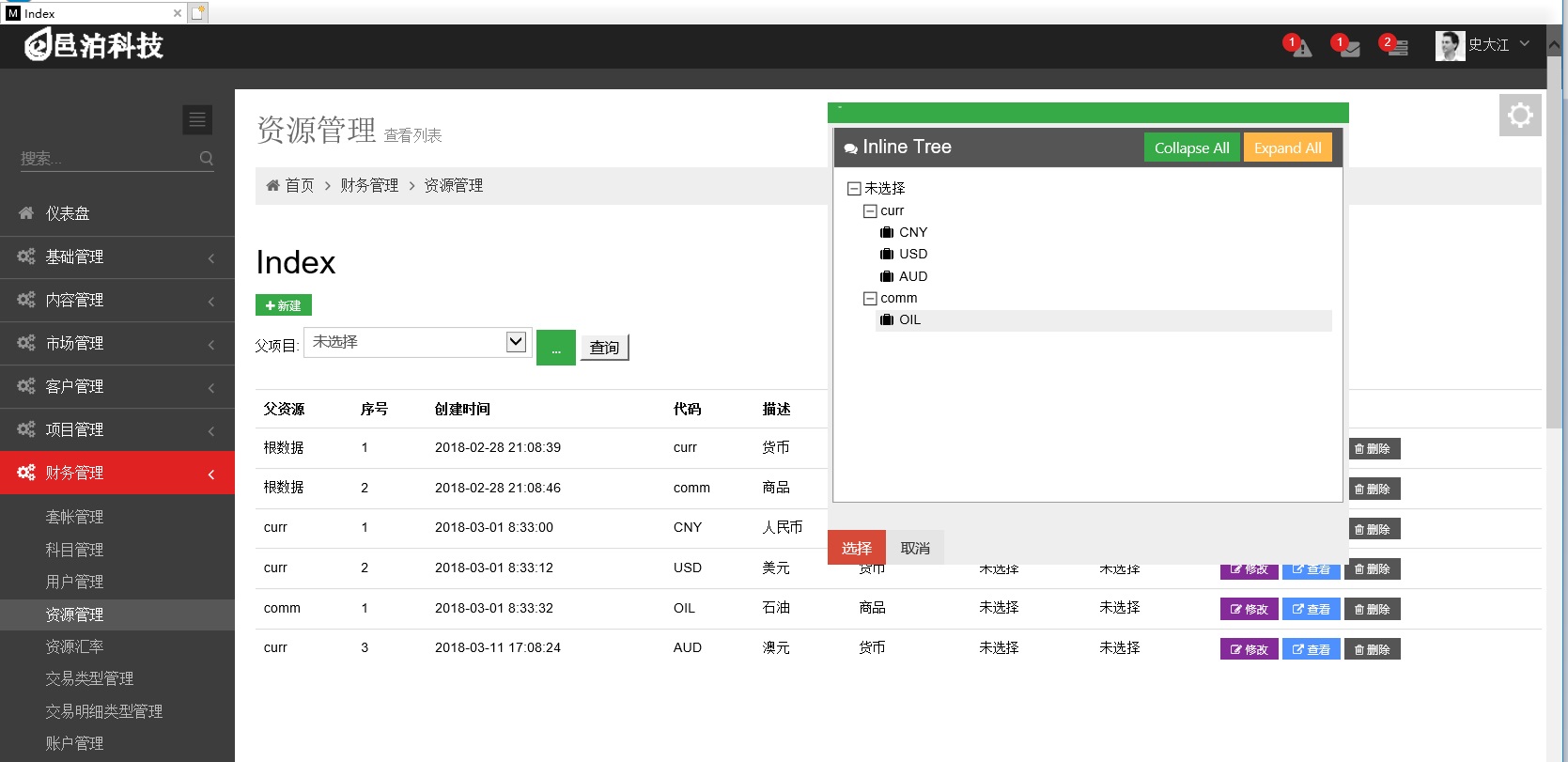Open the tasks list notification icon
The width and height of the screenshot is (1568, 762).
(x=1397, y=47)
